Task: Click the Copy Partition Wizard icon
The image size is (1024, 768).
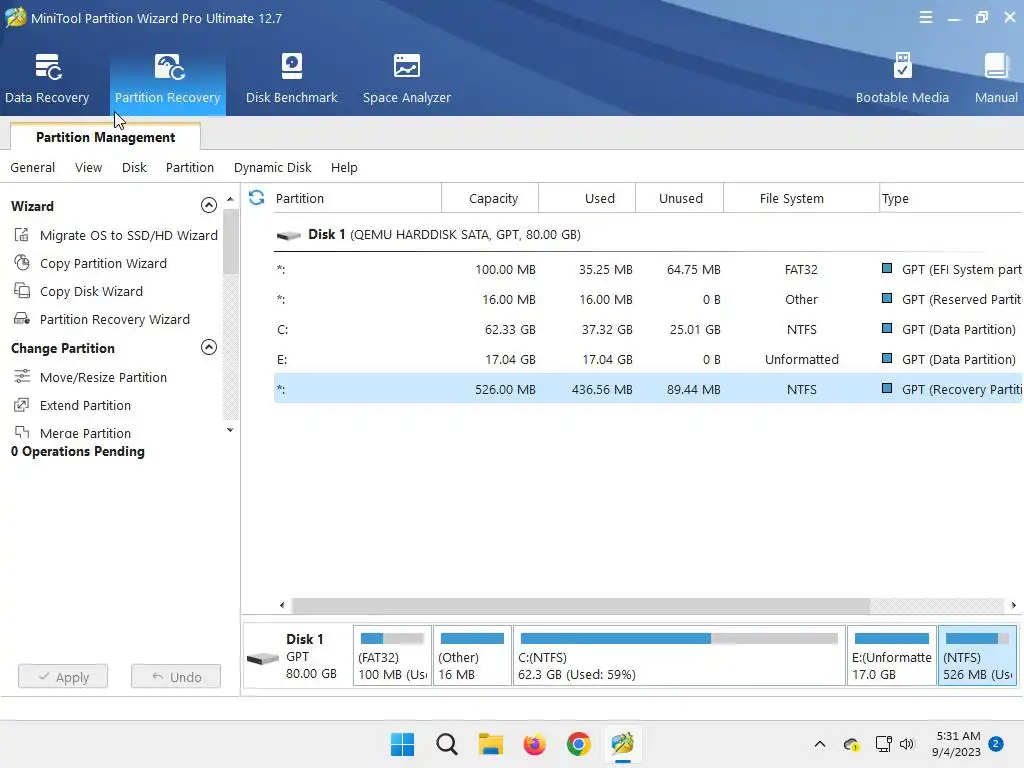Action: tap(22, 263)
